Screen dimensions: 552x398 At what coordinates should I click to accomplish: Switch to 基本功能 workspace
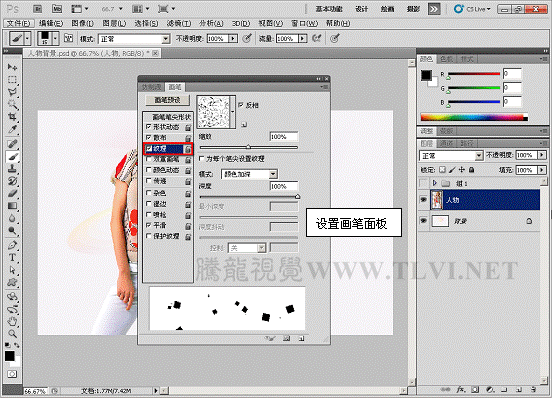pos(329,9)
